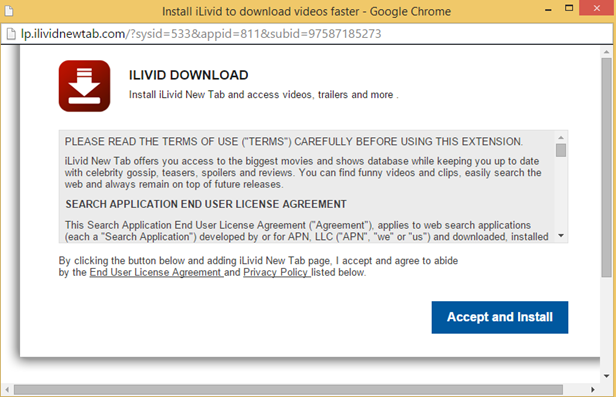Maximize the Chrome window
The height and width of the screenshot is (397, 616).
pyautogui.click(x=569, y=8)
